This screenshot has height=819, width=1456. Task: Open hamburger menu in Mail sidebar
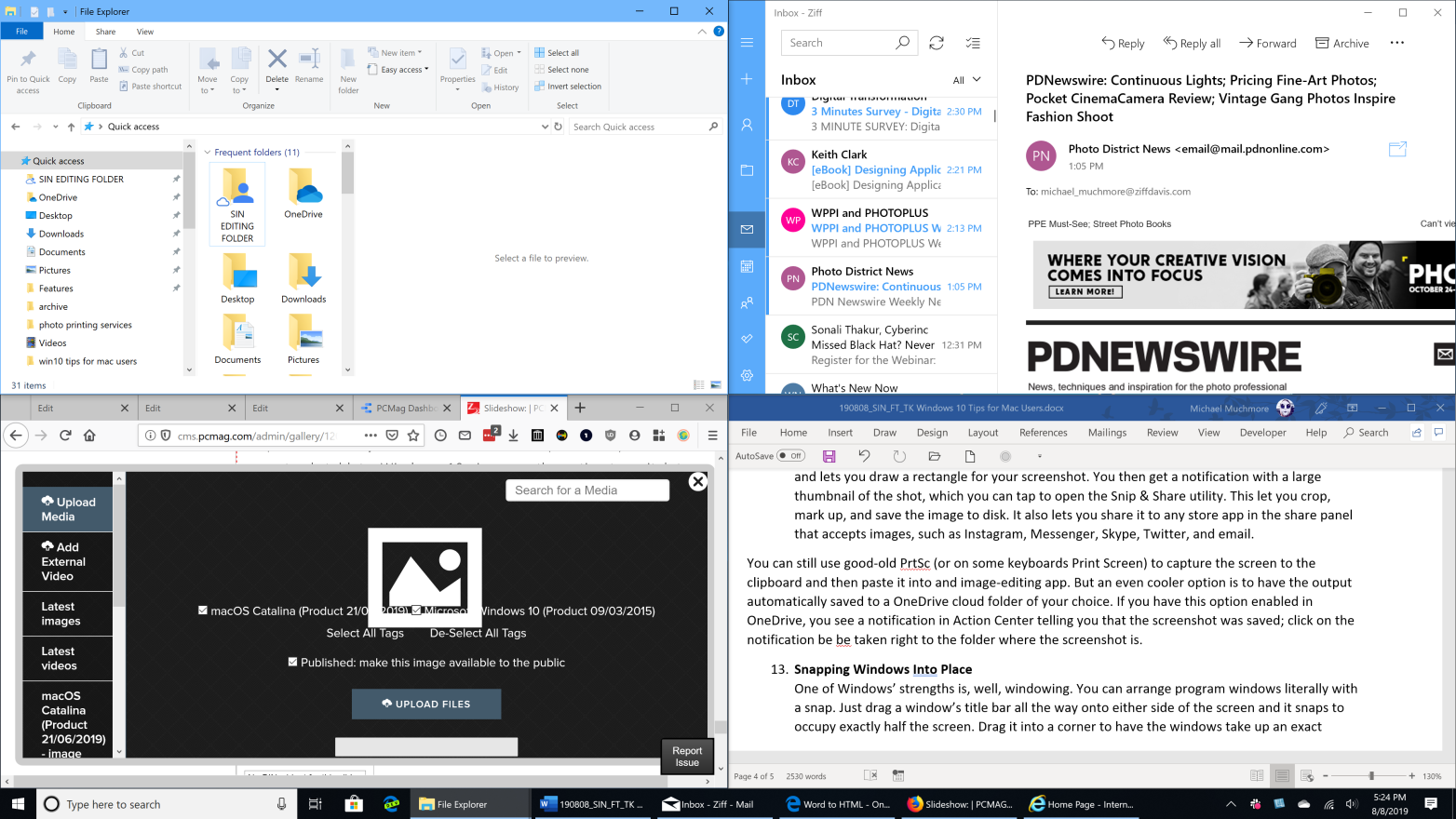pyautogui.click(x=747, y=43)
